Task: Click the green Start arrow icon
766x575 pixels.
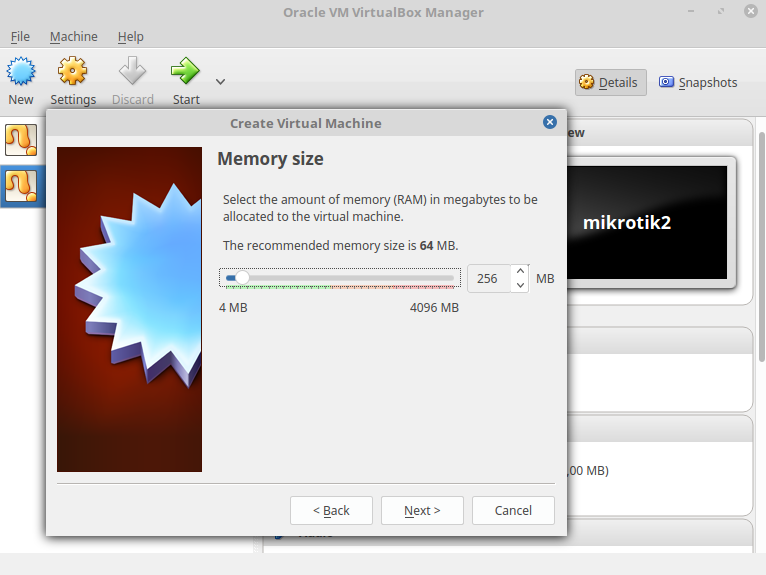Action: pyautogui.click(x=185, y=71)
